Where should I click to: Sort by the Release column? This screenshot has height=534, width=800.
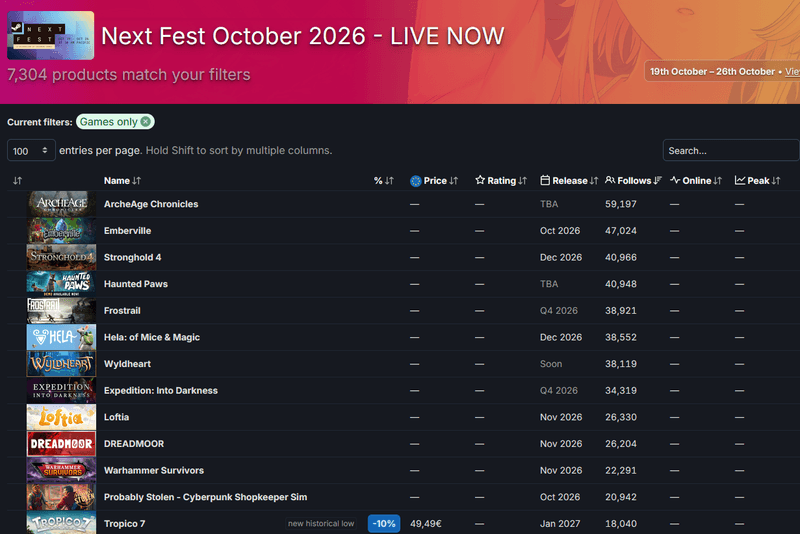[569, 181]
